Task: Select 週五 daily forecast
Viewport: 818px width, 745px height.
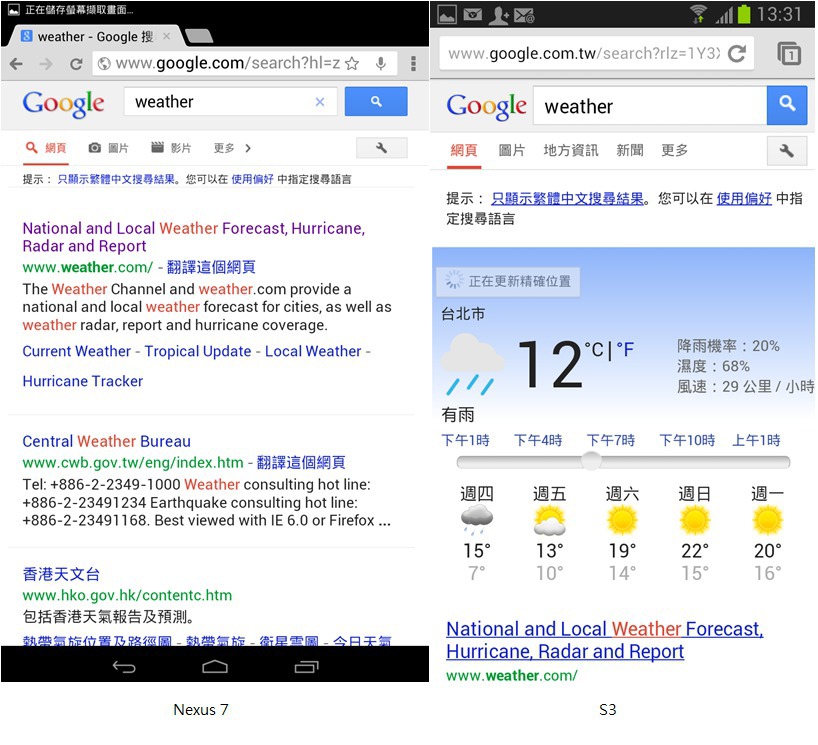Action: [549, 533]
